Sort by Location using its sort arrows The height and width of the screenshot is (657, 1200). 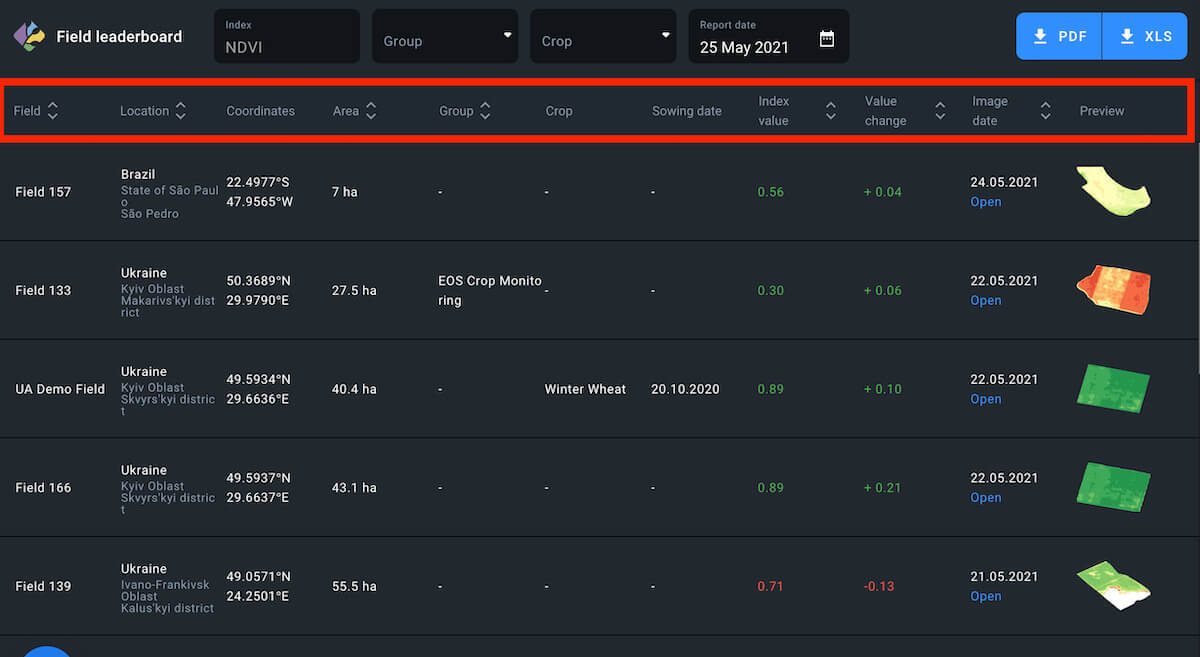180,111
